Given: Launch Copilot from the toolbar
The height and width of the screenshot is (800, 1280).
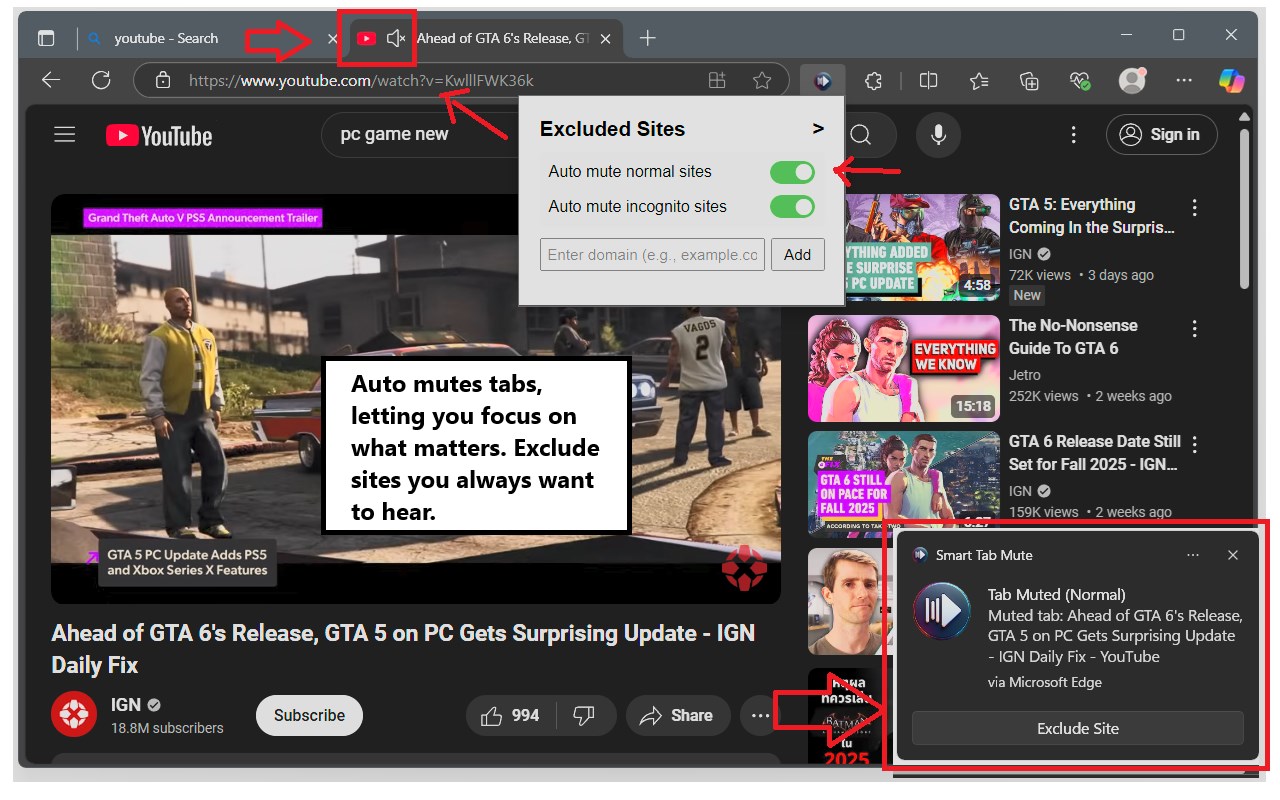Looking at the screenshot, I should (1231, 81).
